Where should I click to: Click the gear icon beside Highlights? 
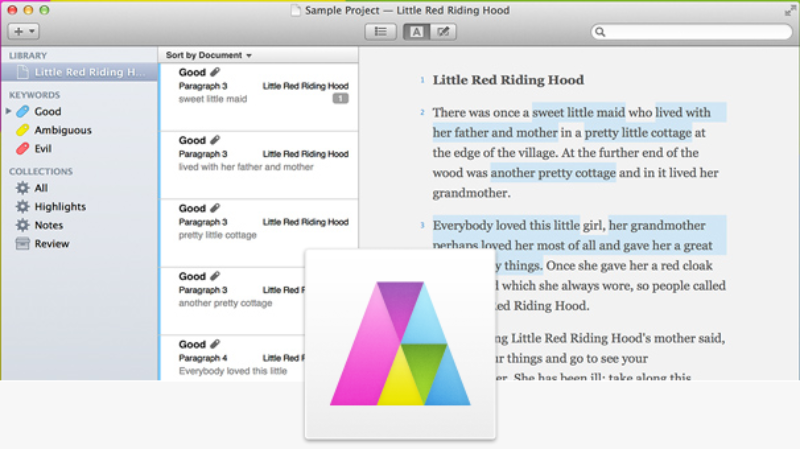(x=22, y=207)
